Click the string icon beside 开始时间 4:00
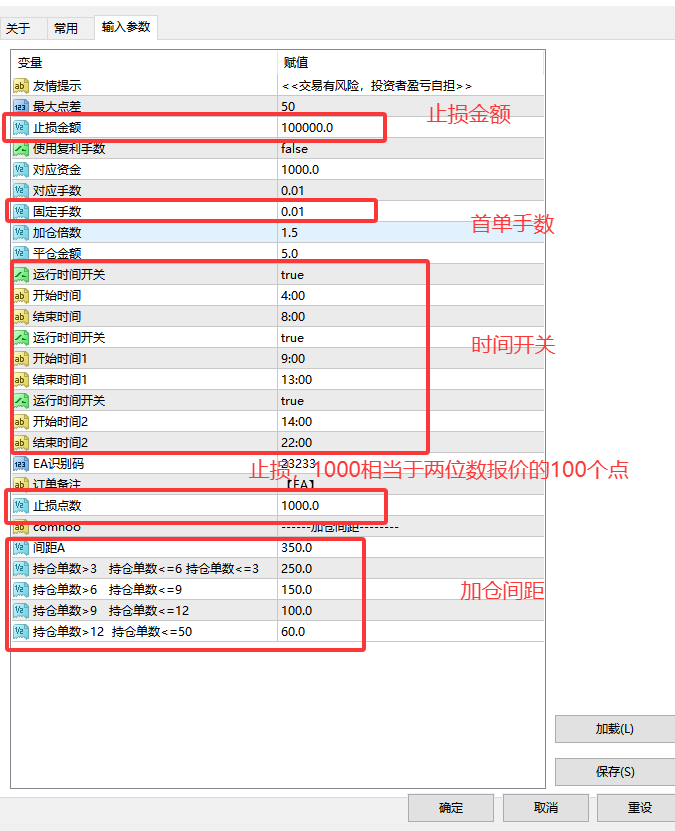The width and height of the screenshot is (675, 831). point(20,296)
